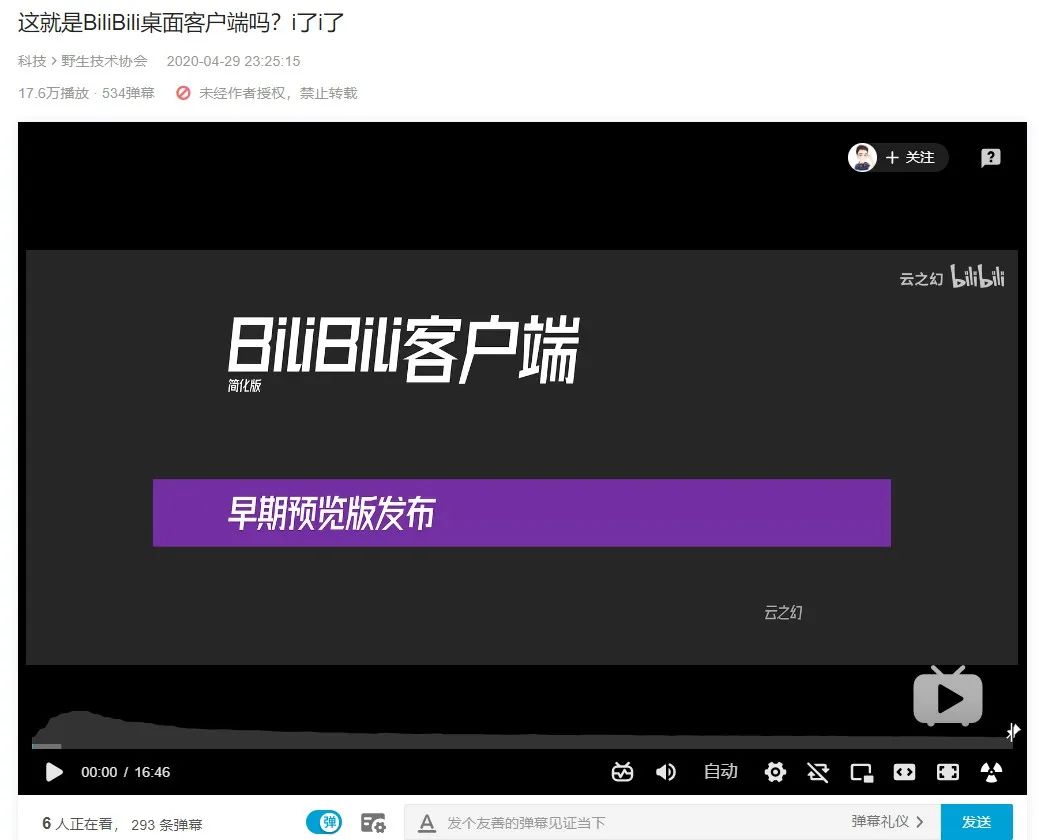Viewport: 1039px width, 840px height.
Task: Click the speaker icon to mute volume
Action: [665, 772]
